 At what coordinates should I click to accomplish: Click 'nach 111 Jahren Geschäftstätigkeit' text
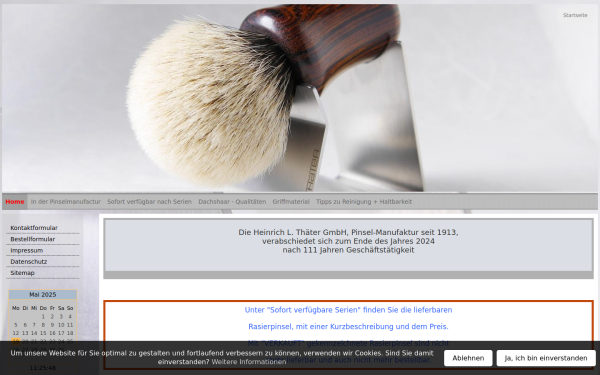(348, 250)
